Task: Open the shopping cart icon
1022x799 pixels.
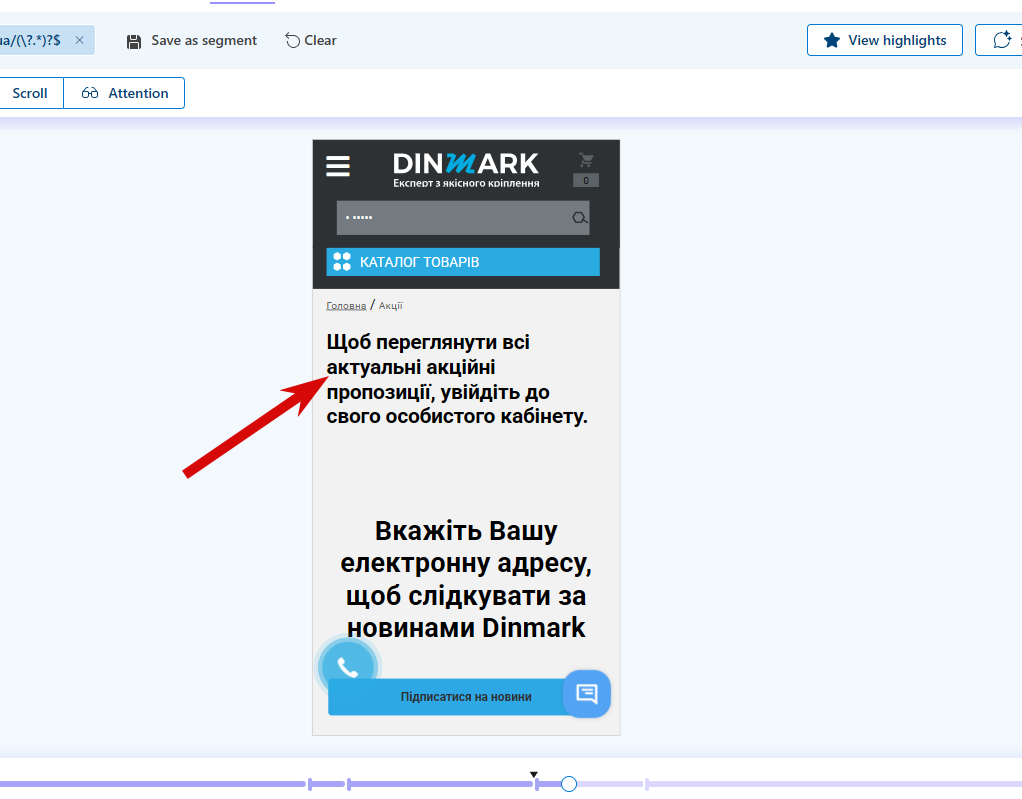Action: coord(586,160)
